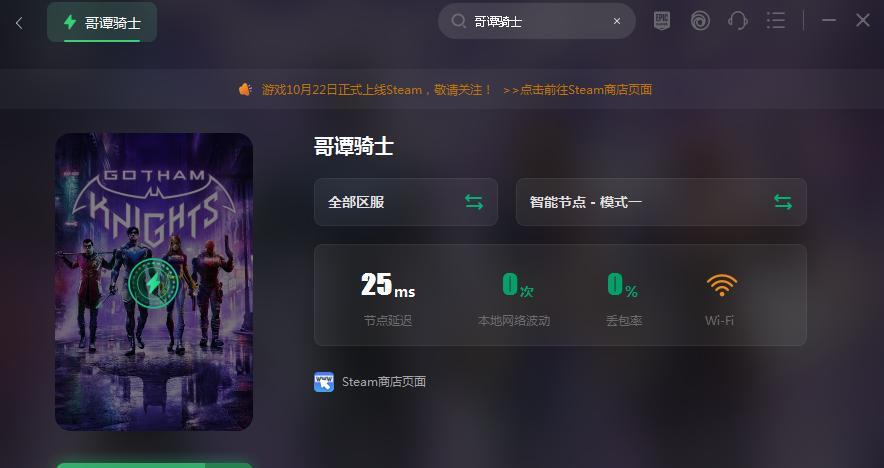884x468 pixels.
Task: Click the Gotham Knights cover art
Action: (154, 281)
